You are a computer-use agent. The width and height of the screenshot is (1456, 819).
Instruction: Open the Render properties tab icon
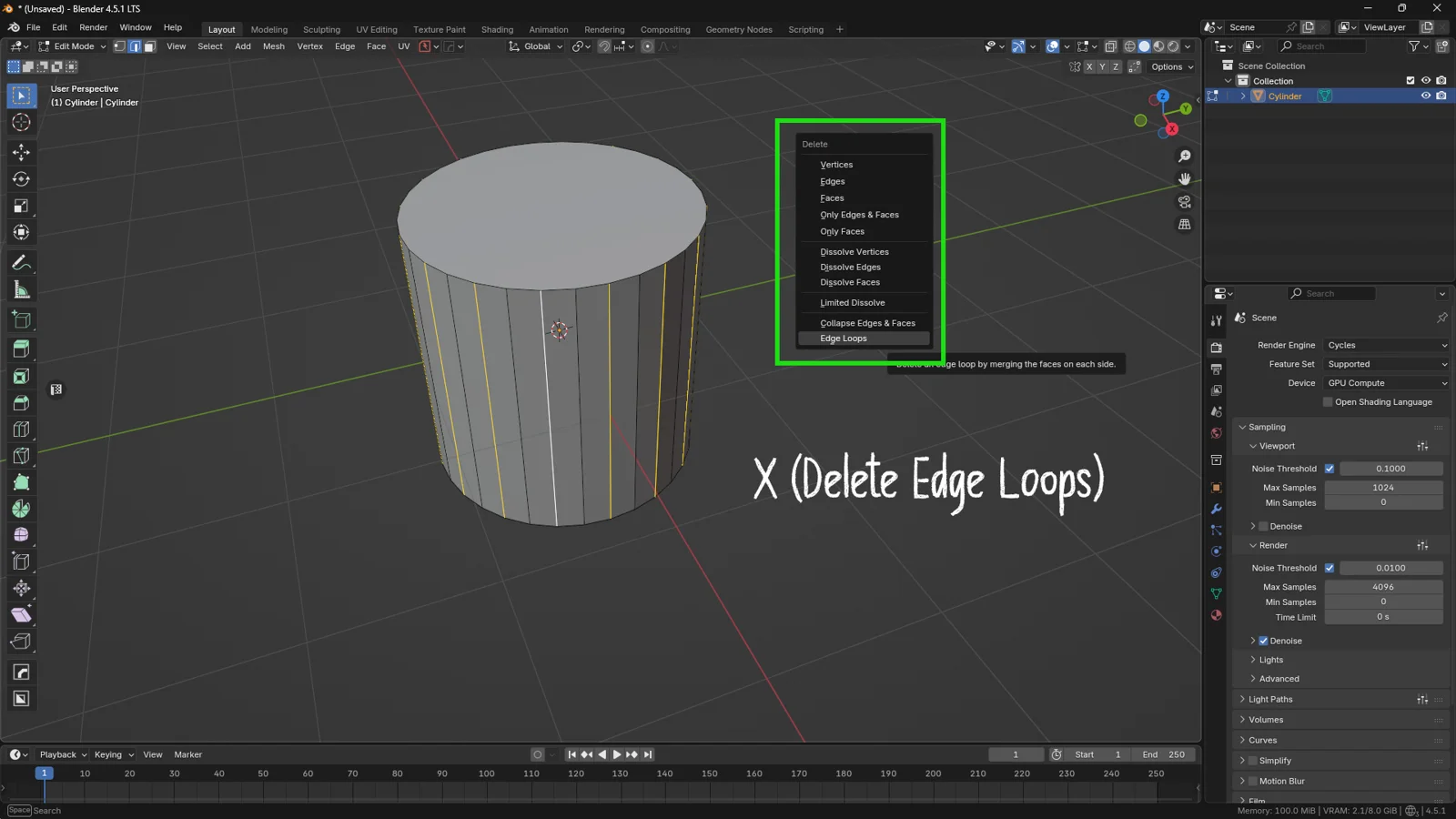tap(1217, 348)
